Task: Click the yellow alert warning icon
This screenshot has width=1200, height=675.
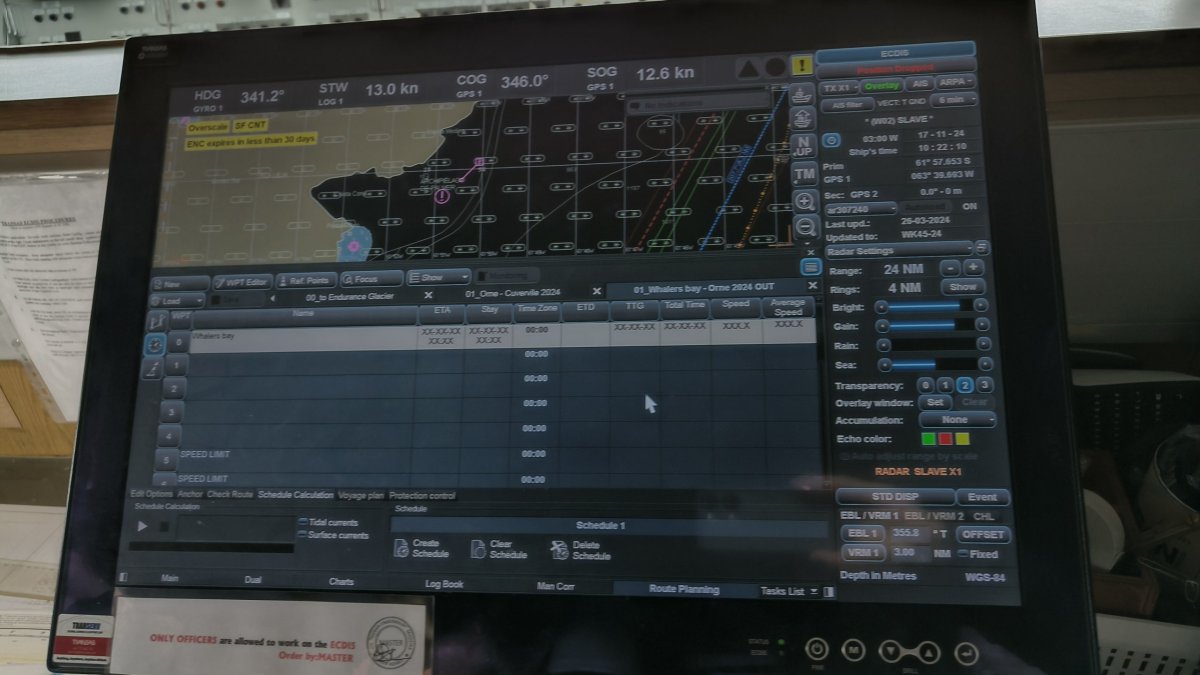Action: click(801, 67)
